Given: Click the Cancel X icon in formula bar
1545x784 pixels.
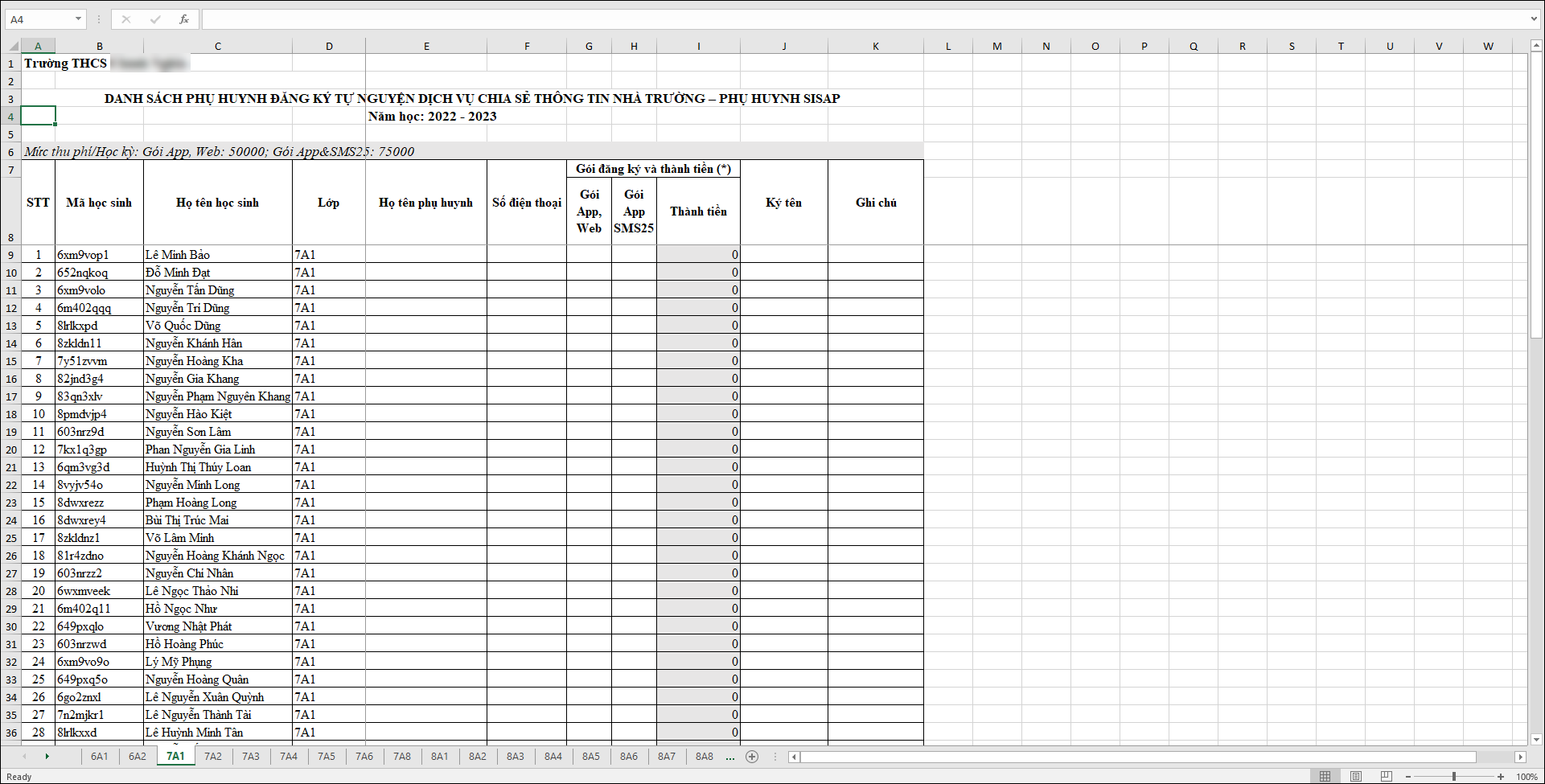Looking at the screenshot, I should point(126,19).
